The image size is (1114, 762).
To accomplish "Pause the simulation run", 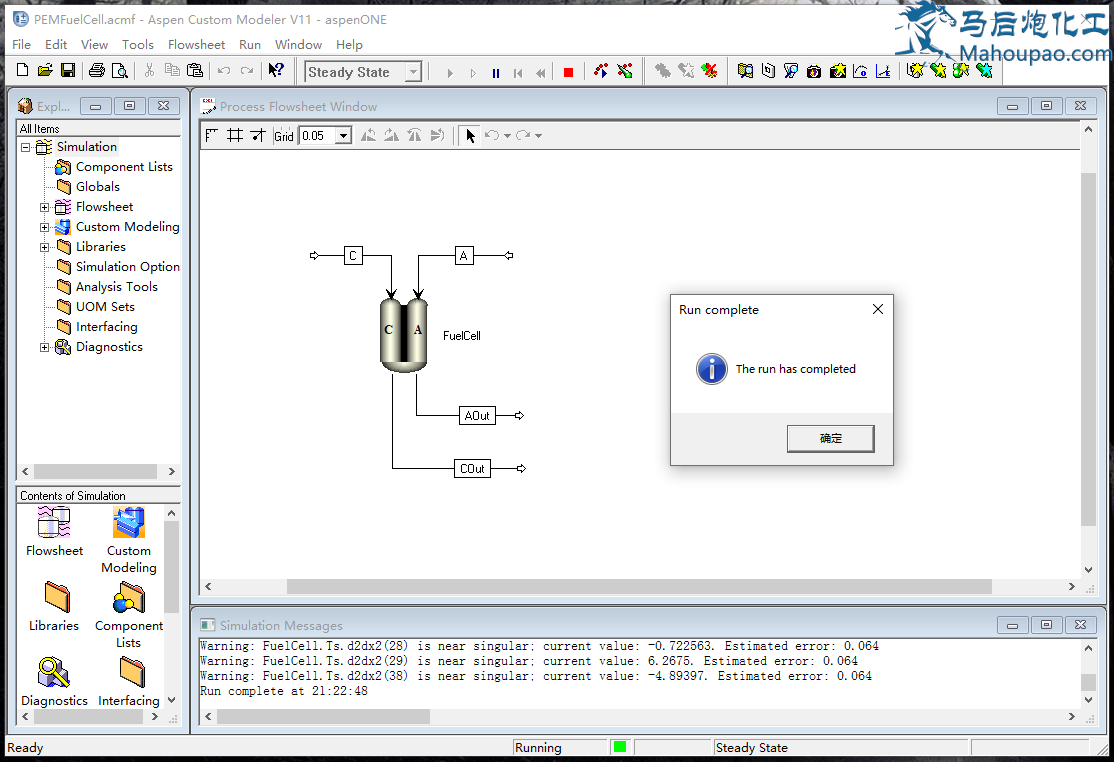I will click(496, 72).
